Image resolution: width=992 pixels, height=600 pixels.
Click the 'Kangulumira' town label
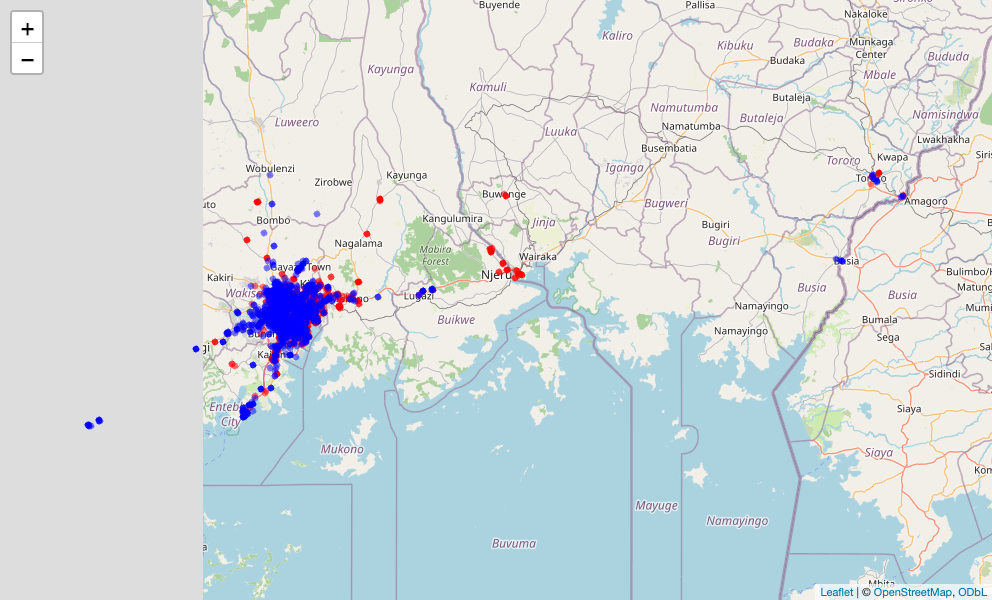[452, 218]
